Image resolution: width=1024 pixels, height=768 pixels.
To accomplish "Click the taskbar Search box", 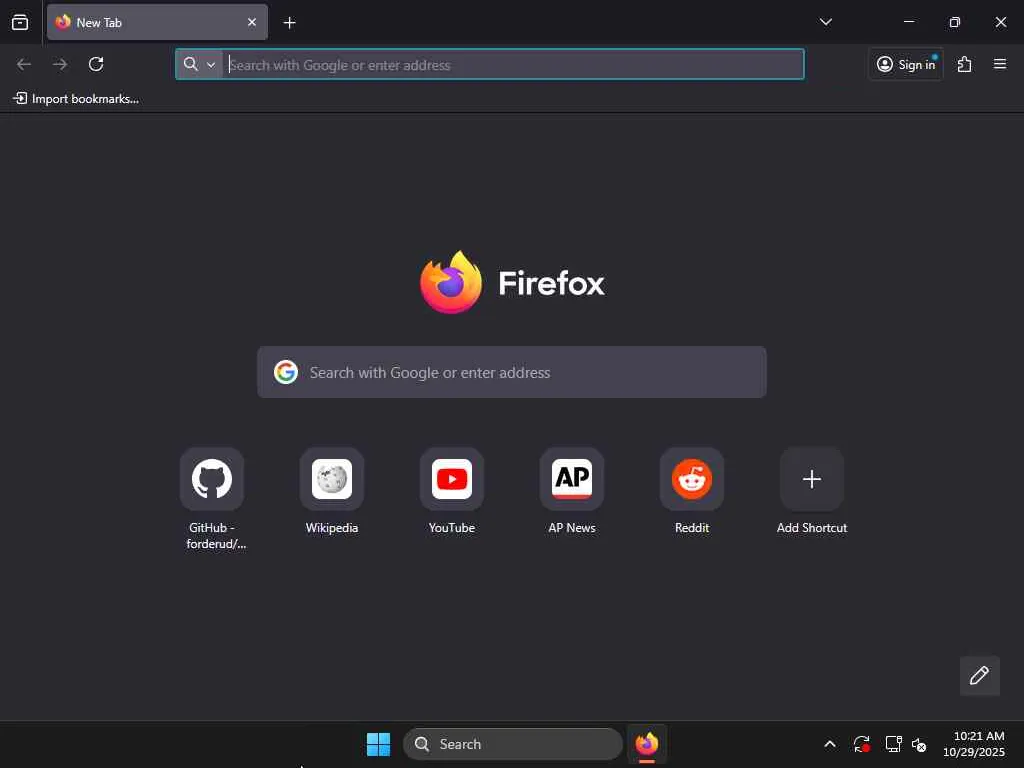I will [513, 744].
